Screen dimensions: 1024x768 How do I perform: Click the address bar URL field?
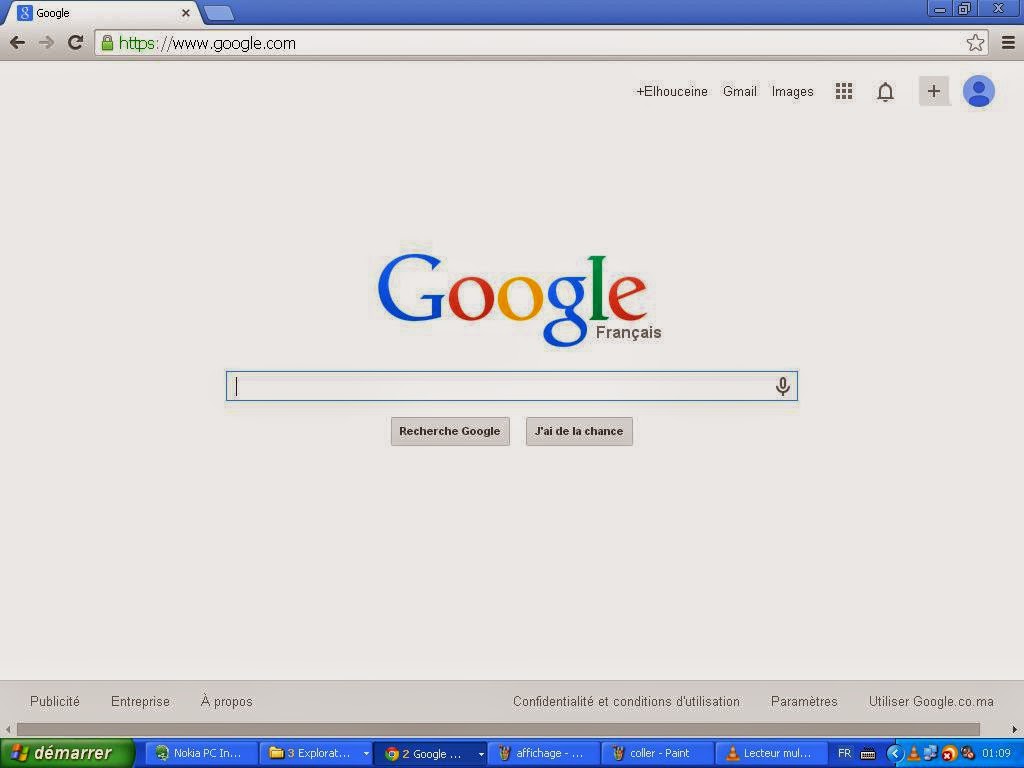pyautogui.click(x=533, y=43)
